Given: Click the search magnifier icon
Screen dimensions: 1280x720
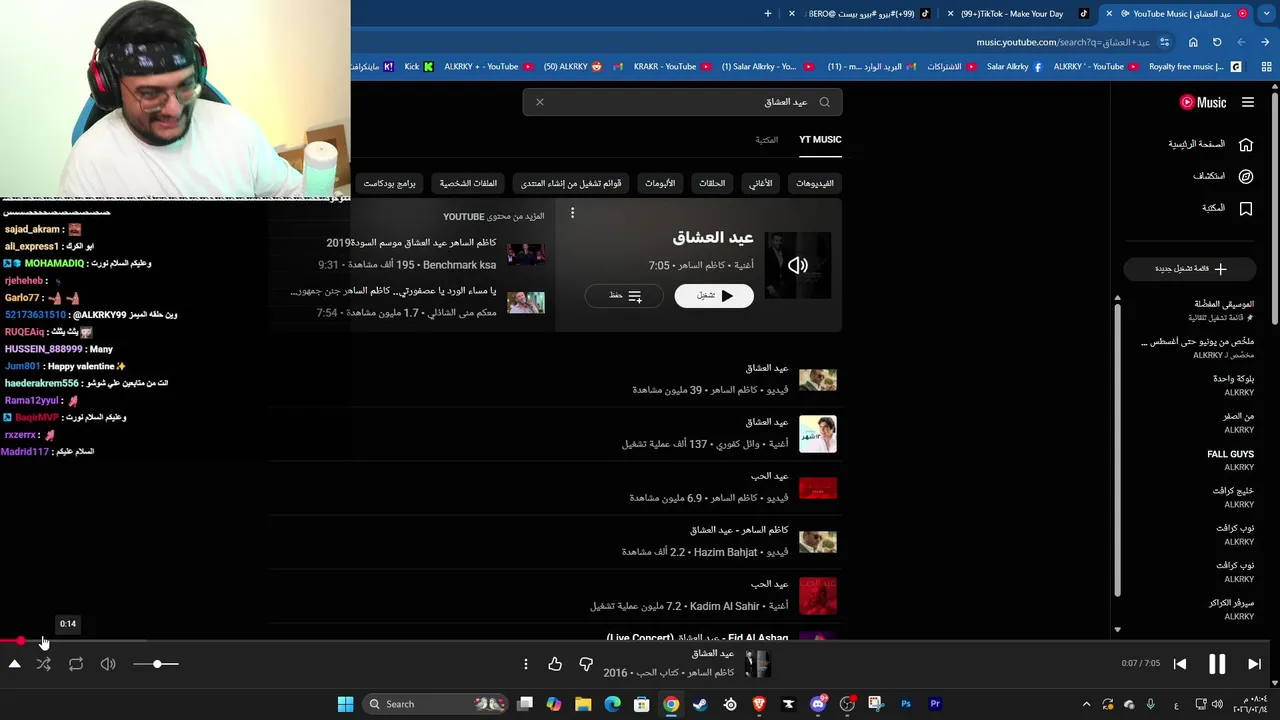Looking at the screenshot, I should tap(824, 102).
